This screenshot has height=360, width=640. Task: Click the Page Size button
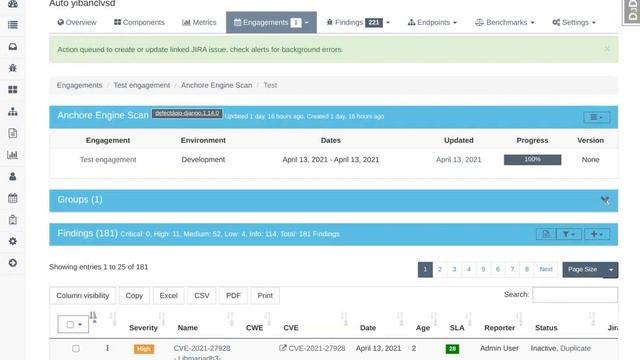pos(582,270)
